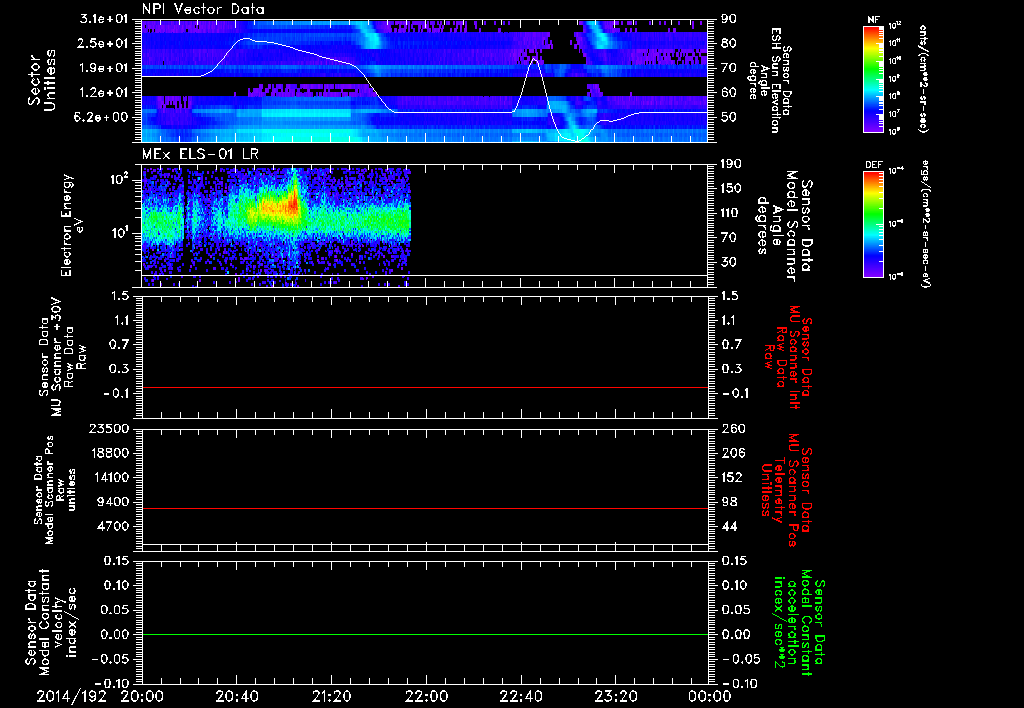Click the 260 telemetry axis tick

point(731,429)
